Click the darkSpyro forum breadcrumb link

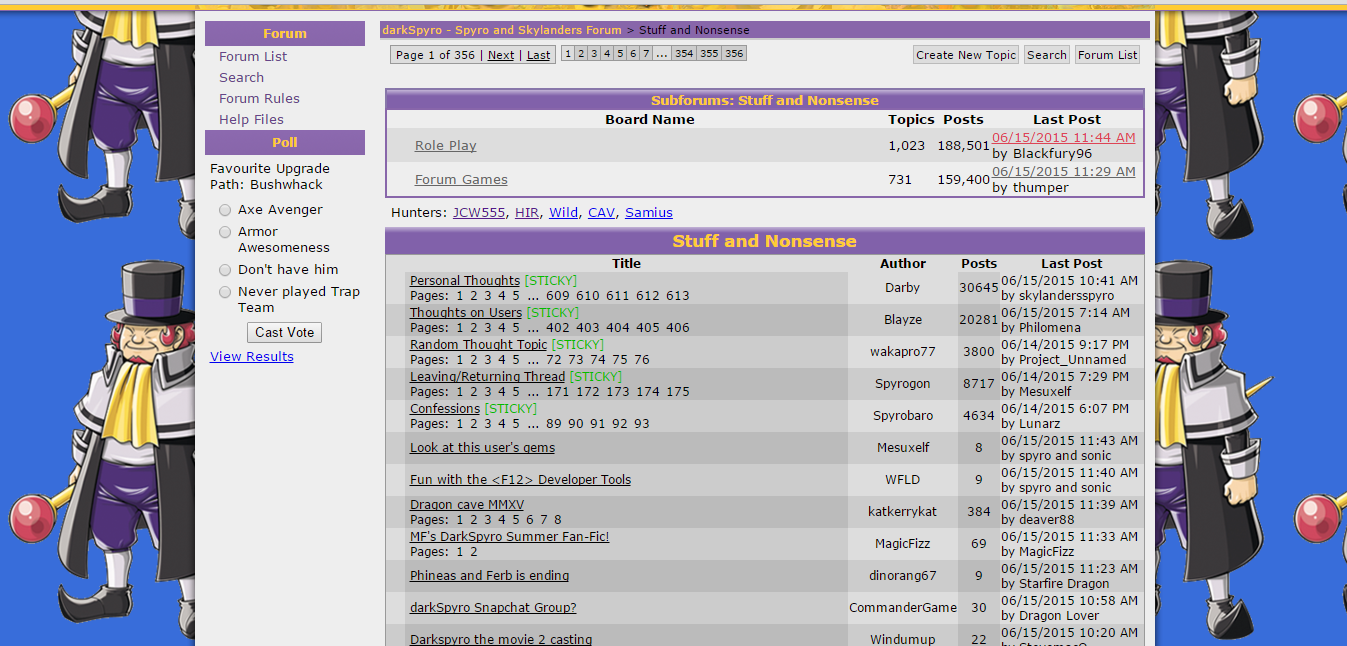coord(502,30)
